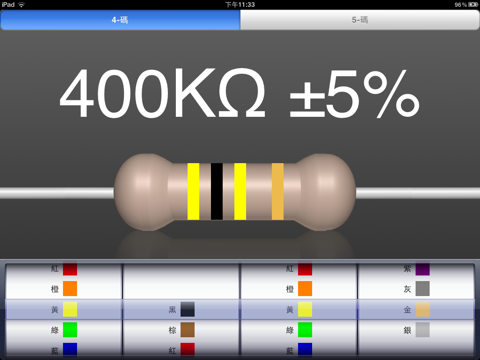The width and height of the screenshot is (480, 360).
Task: Choose red swatch in multiplier wheel
Action: pyautogui.click(x=305, y=269)
